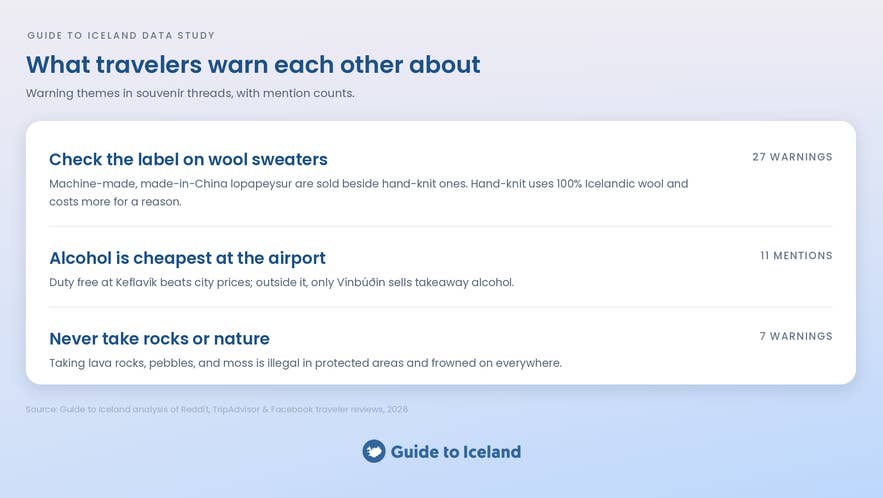Select the 'Check the label on wool sweaters' heading
Viewport: 883px width, 498px height.
pyautogui.click(x=188, y=159)
